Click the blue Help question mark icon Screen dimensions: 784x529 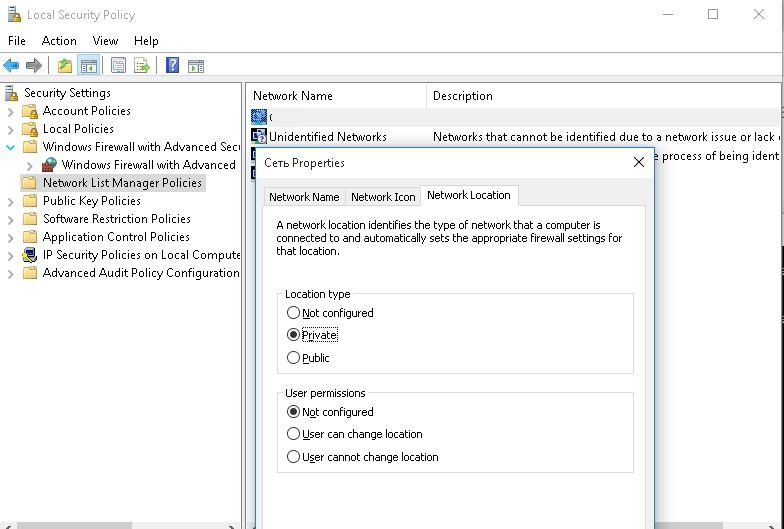tap(172, 66)
